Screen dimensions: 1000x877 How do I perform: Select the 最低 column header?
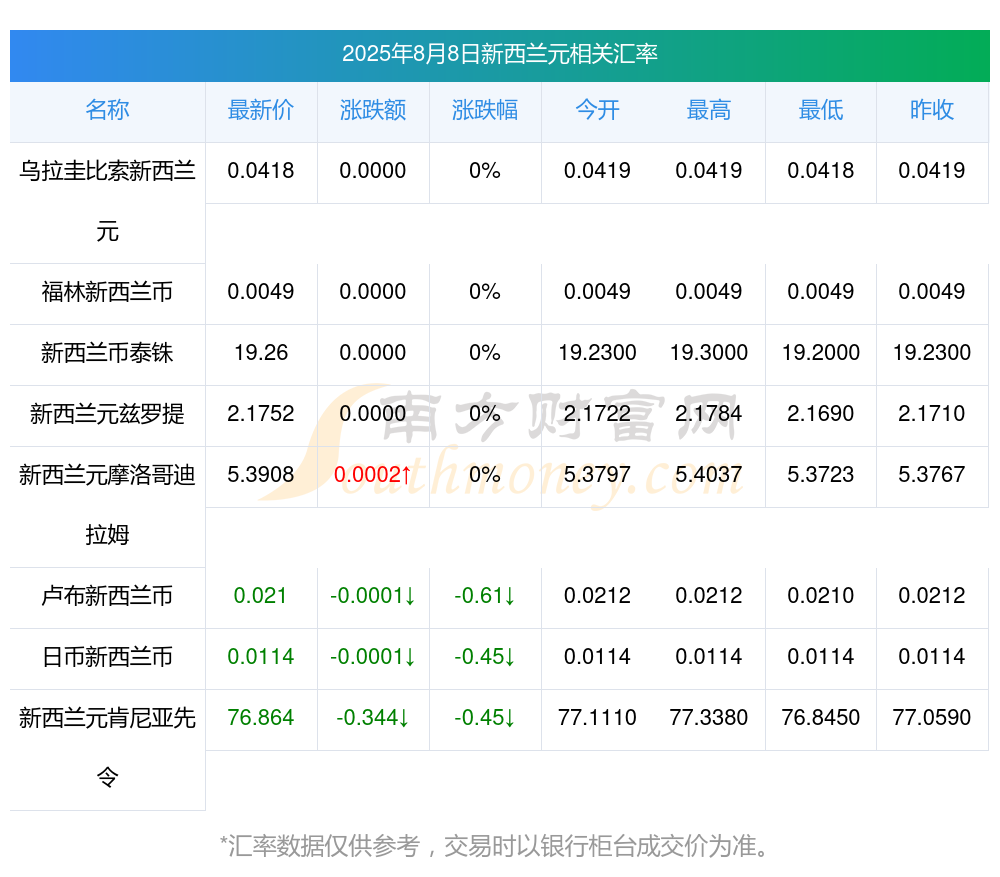click(821, 110)
